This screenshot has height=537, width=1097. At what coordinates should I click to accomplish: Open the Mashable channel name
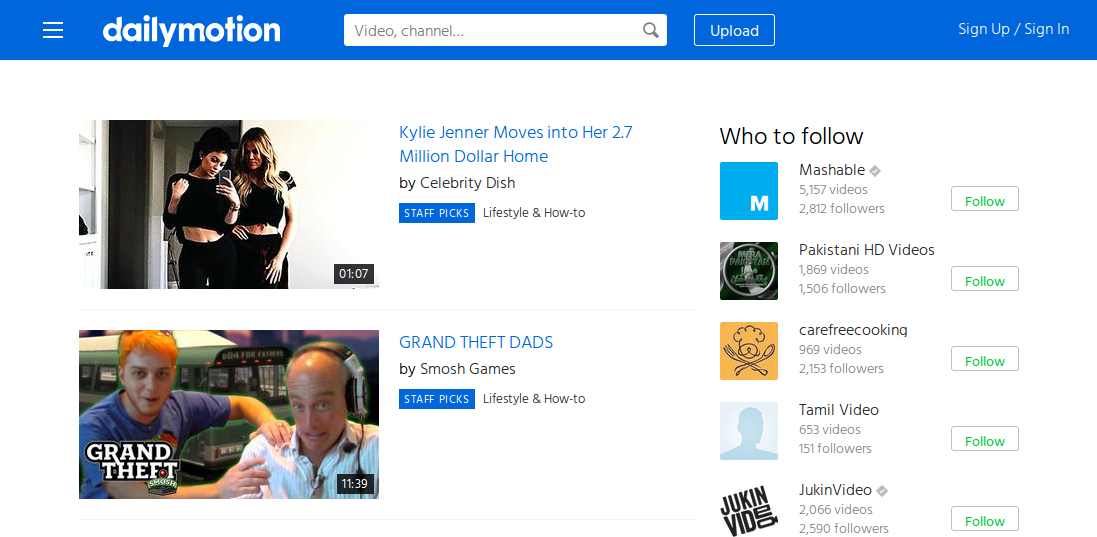(832, 170)
